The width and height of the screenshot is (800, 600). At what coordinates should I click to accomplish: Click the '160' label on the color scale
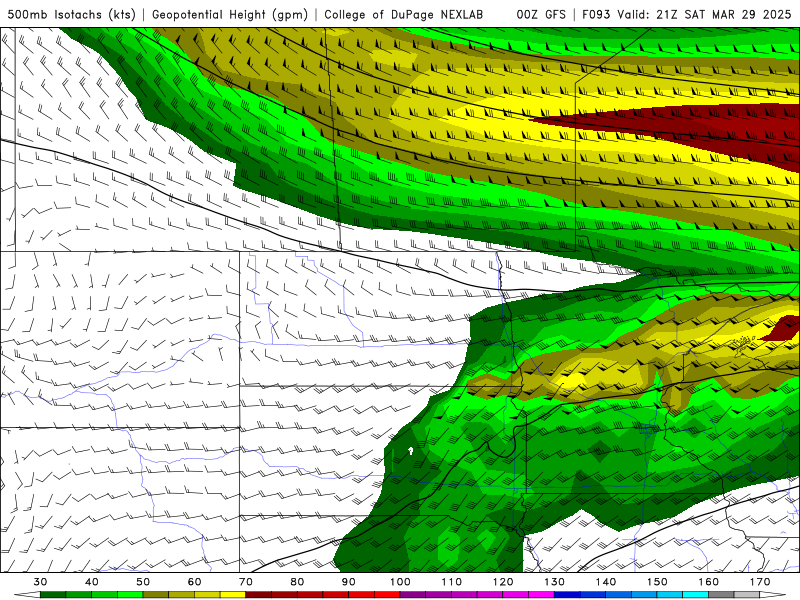coord(709,582)
